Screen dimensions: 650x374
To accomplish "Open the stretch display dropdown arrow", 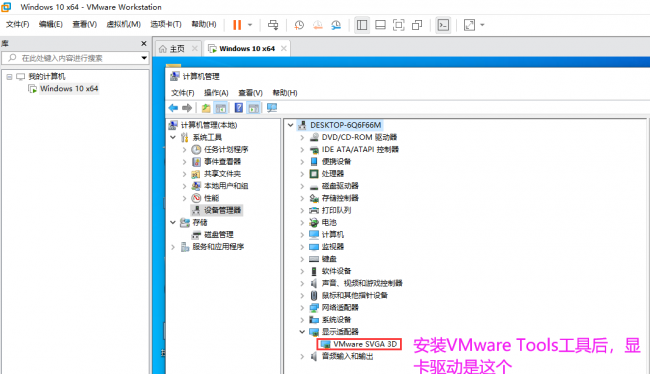I will click(482, 25).
